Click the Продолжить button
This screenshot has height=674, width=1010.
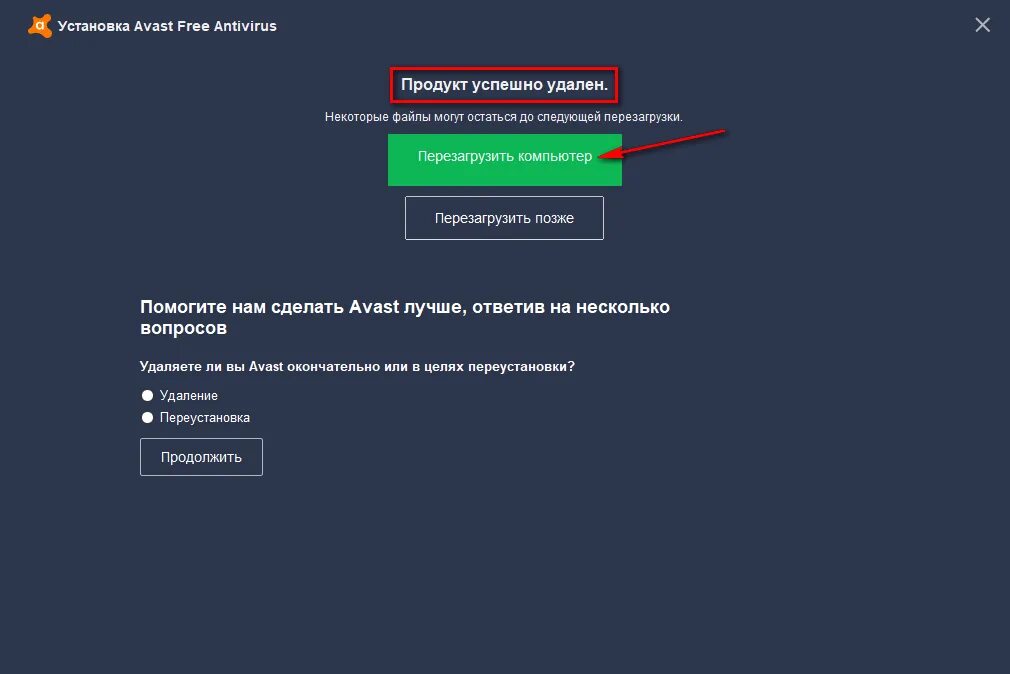coord(201,457)
